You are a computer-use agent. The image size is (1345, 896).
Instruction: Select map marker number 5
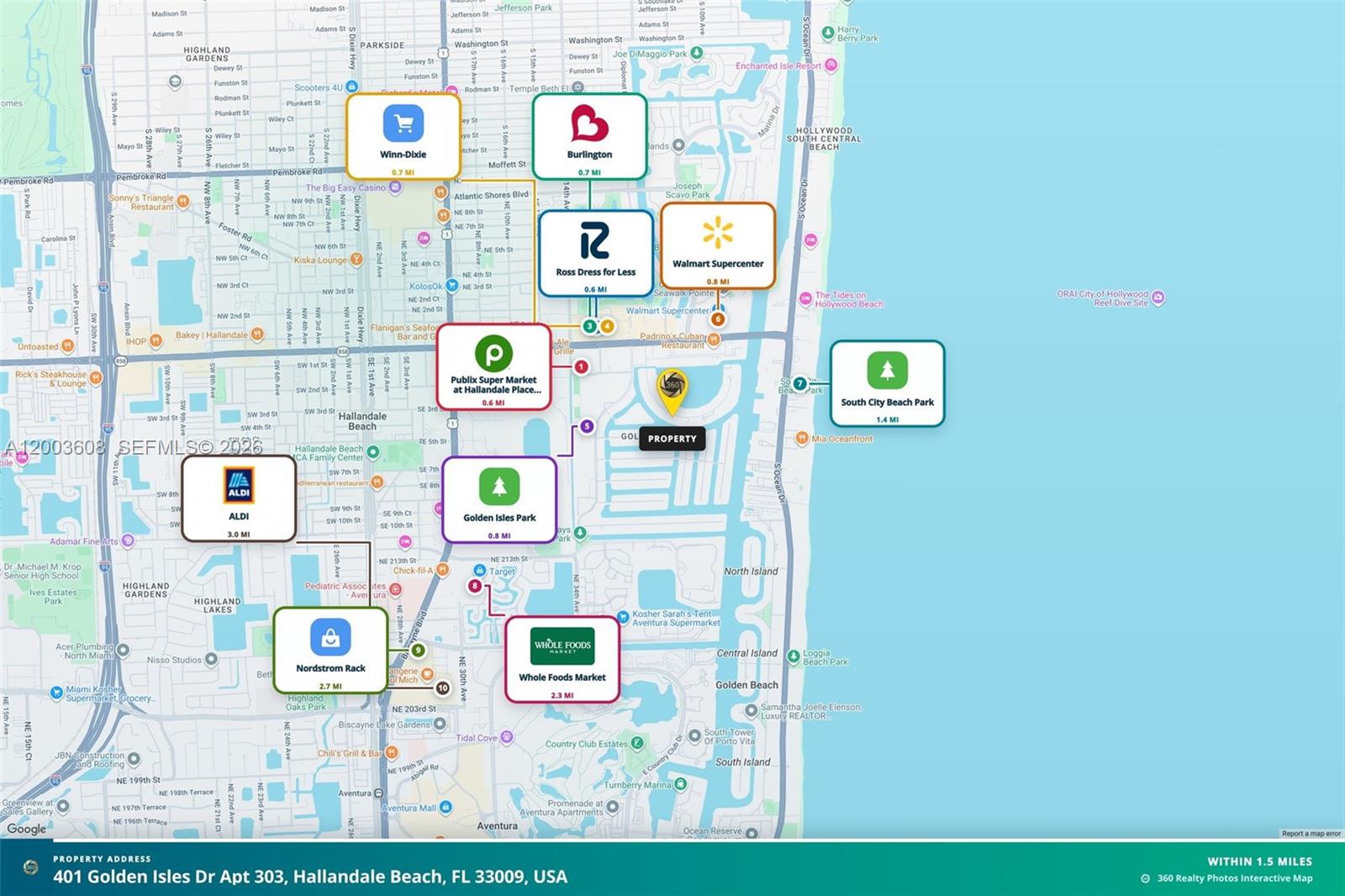[587, 426]
